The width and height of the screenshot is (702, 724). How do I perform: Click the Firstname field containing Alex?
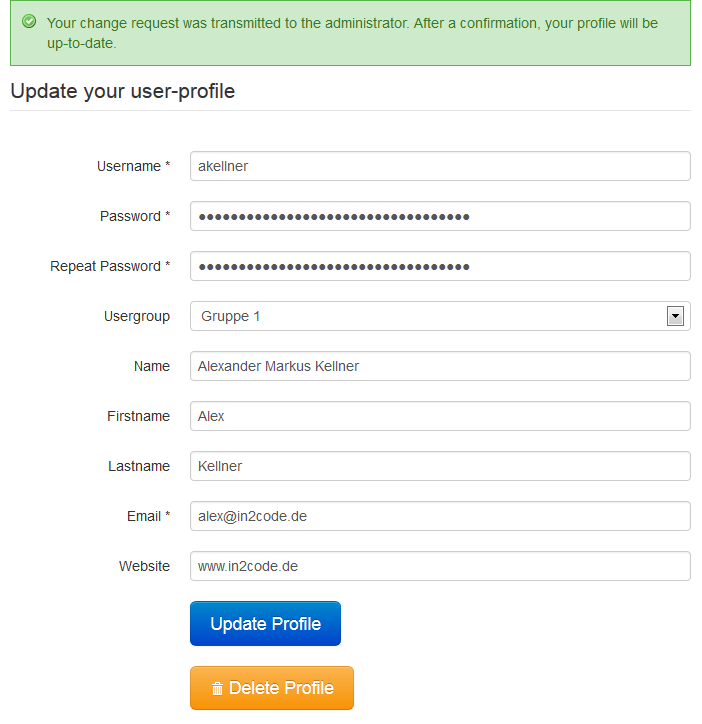tap(440, 416)
